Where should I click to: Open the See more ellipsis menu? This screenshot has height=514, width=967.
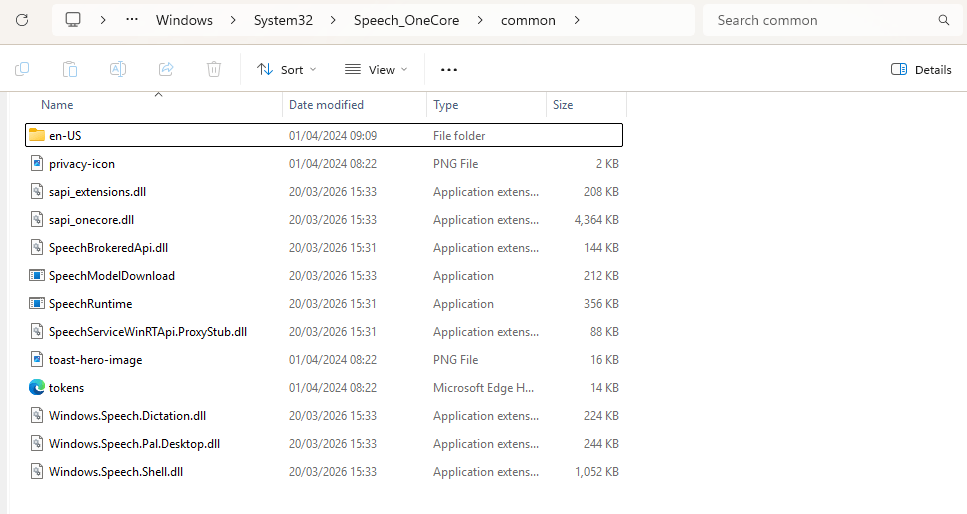449,69
